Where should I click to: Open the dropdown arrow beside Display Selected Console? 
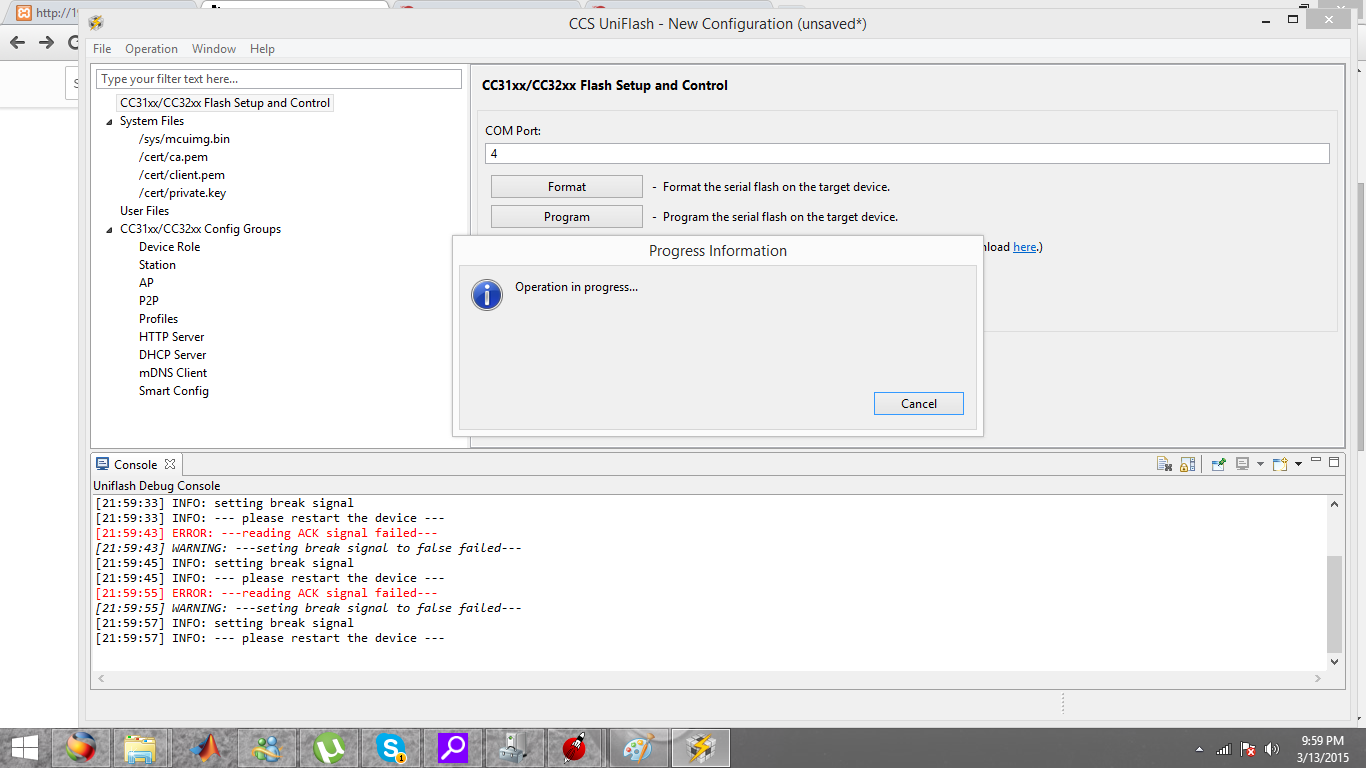1260,464
